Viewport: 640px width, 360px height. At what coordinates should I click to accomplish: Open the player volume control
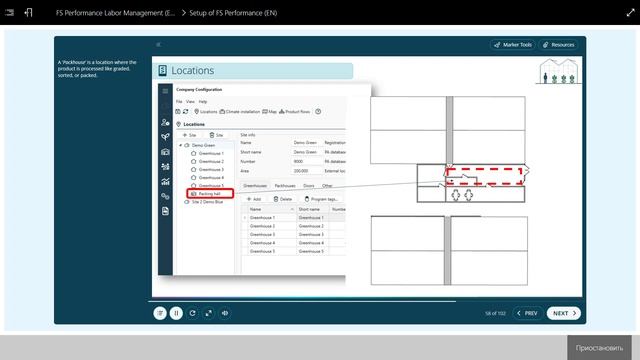click(x=225, y=313)
